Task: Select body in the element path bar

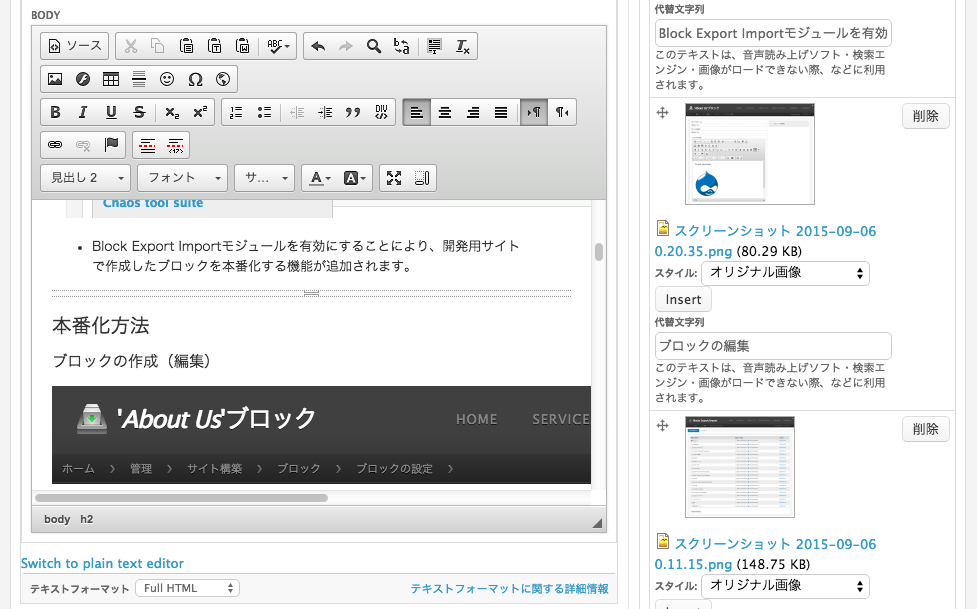Action: (x=56, y=519)
